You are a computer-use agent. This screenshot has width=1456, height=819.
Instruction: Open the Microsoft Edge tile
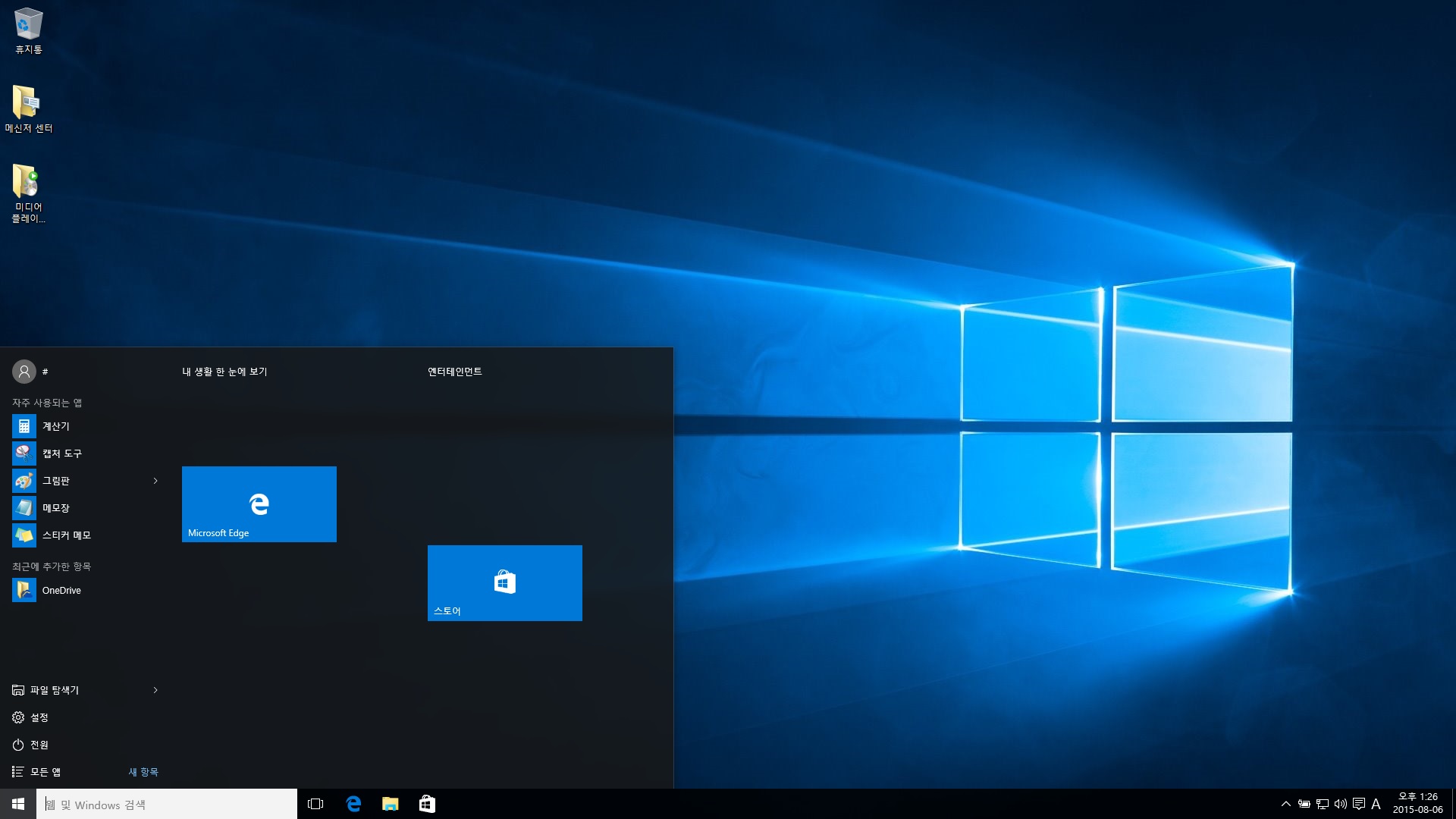tap(259, 504)
